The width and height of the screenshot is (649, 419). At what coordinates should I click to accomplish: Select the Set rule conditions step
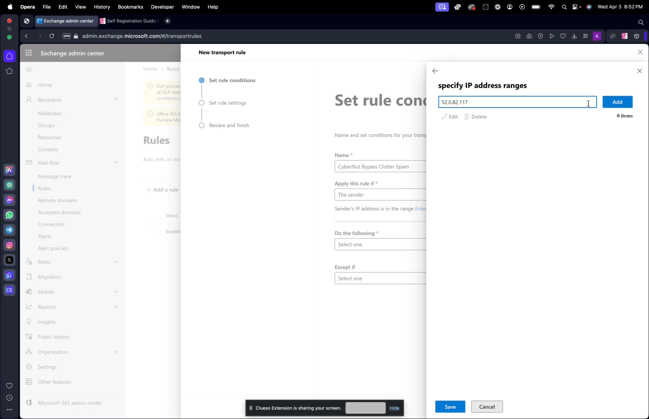(x=231, y=80)
